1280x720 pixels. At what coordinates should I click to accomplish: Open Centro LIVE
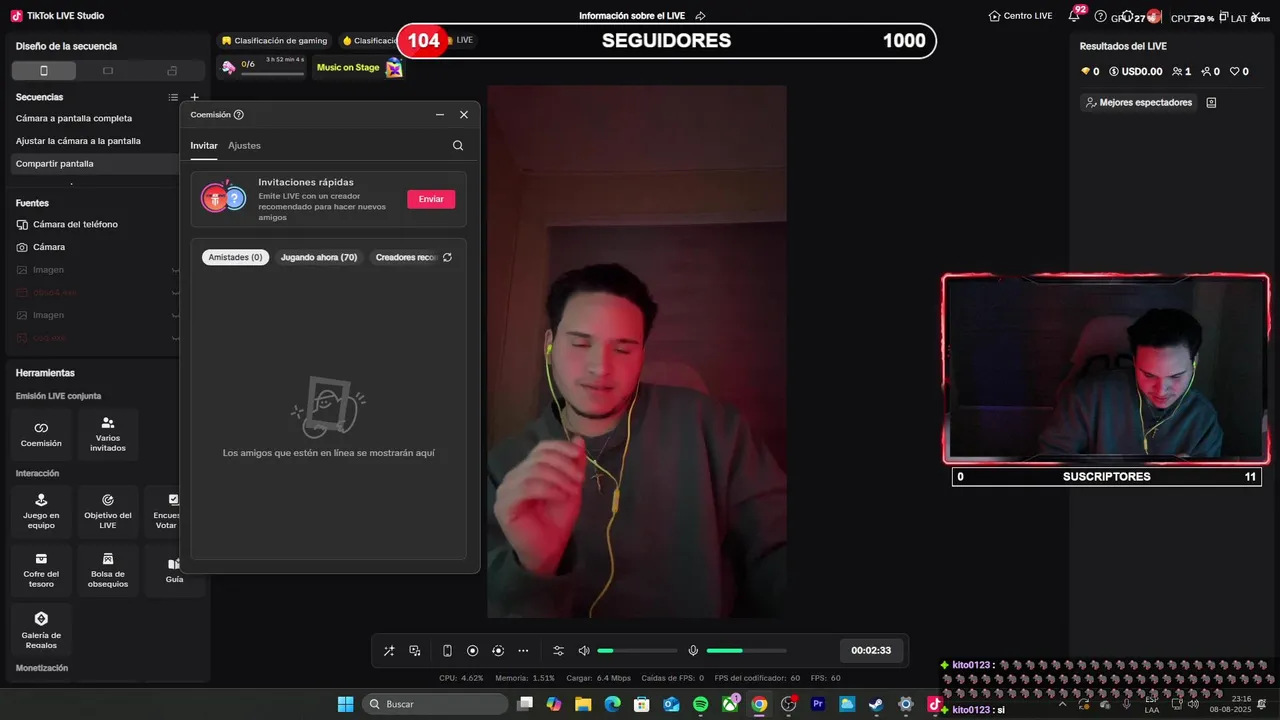1020,16
